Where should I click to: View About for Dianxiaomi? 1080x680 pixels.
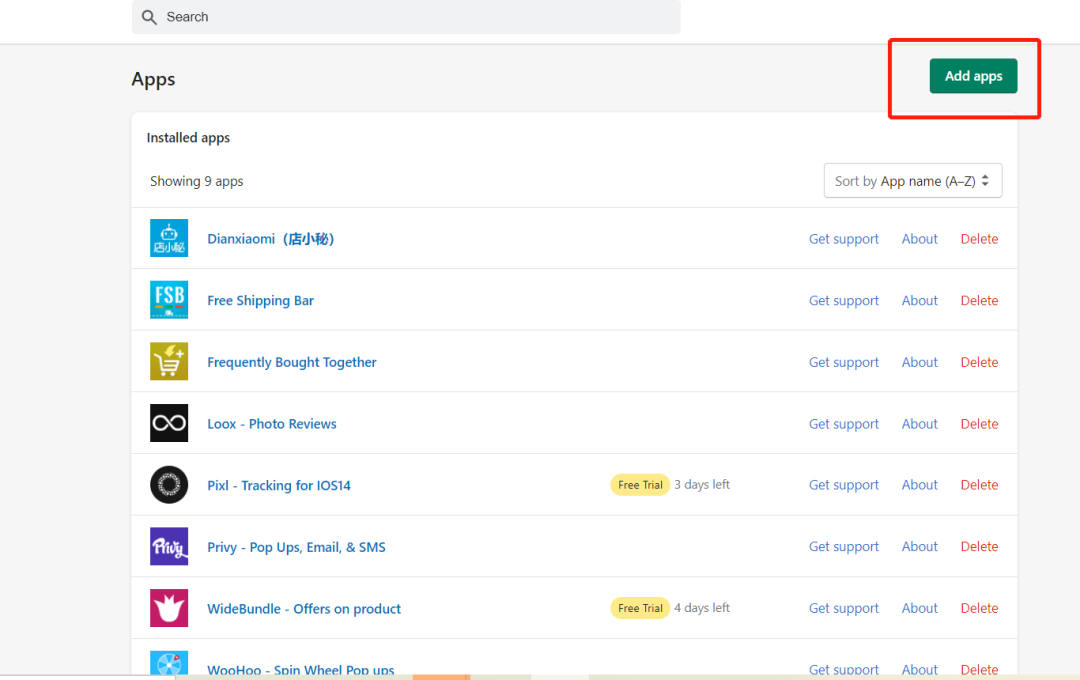tap(920, 239)
